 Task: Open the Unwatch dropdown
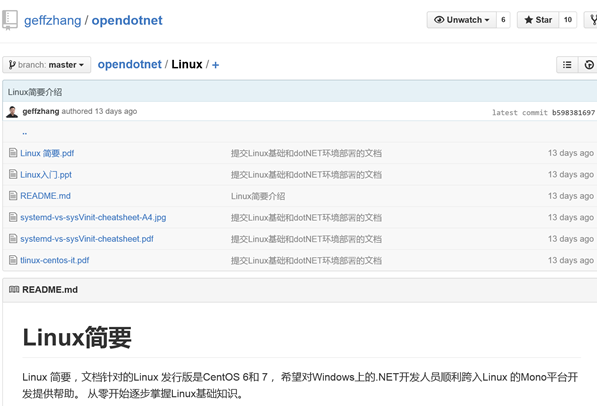(461, 20)
